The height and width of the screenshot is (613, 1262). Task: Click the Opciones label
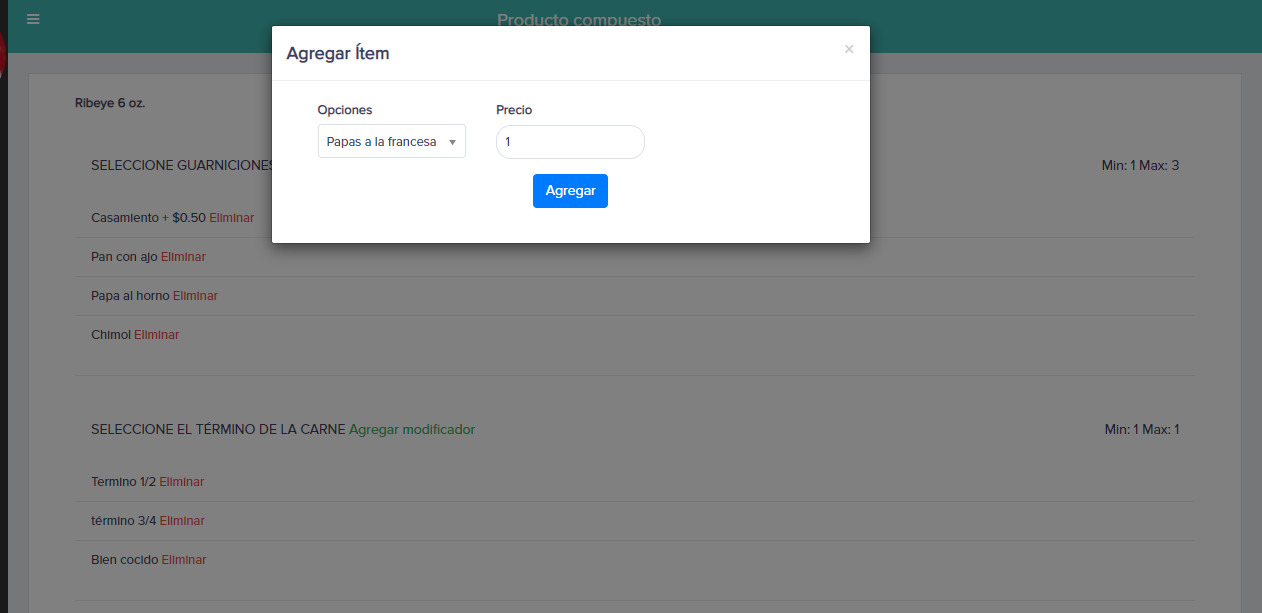pyautogui.click(x=345, y=110)
